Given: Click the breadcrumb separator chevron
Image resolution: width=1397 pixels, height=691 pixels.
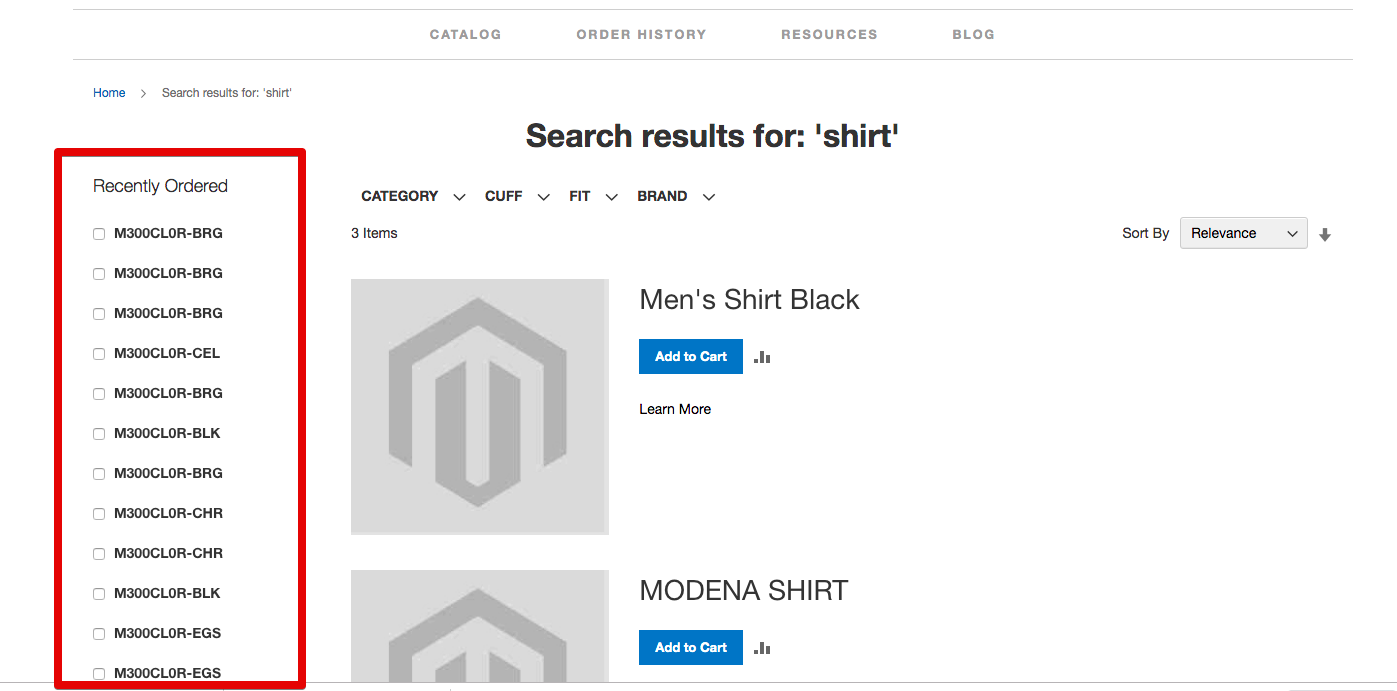Looking at the screenshot, I should point(143,93).
